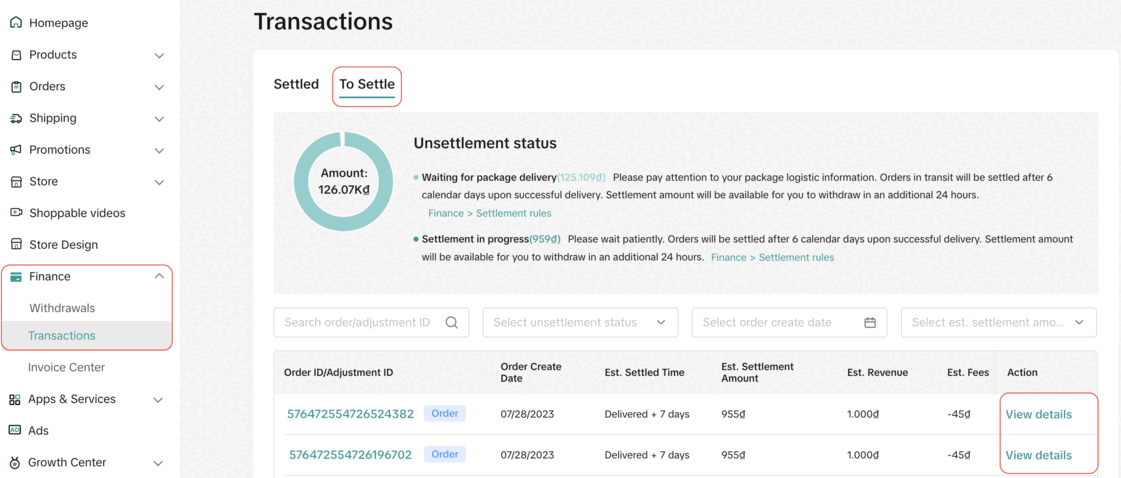Click the Homepage house icon in sidebar

[x=16, y=22]
